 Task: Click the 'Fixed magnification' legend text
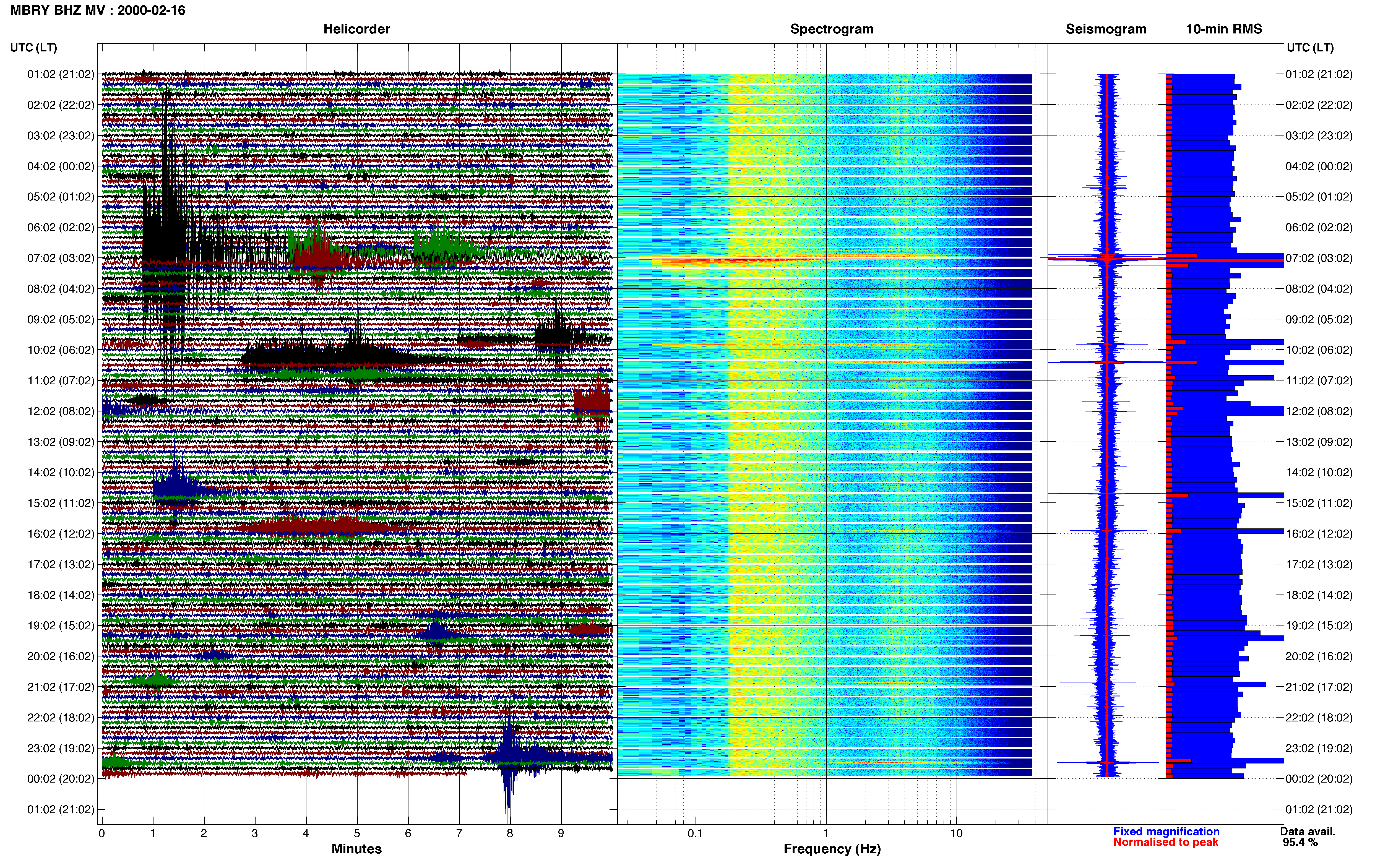(x=1166, y=831)
